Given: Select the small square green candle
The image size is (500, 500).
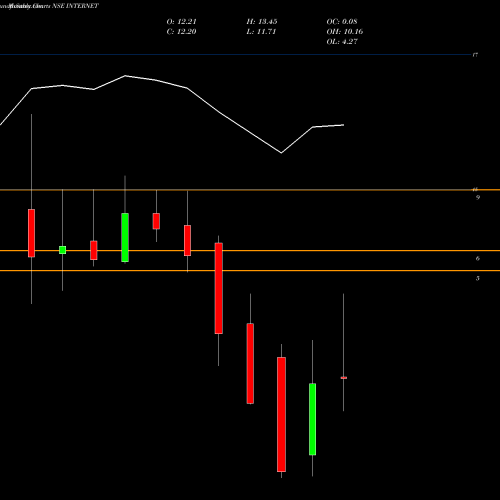Looking at the screenshot, I should [x=62, y=250].
